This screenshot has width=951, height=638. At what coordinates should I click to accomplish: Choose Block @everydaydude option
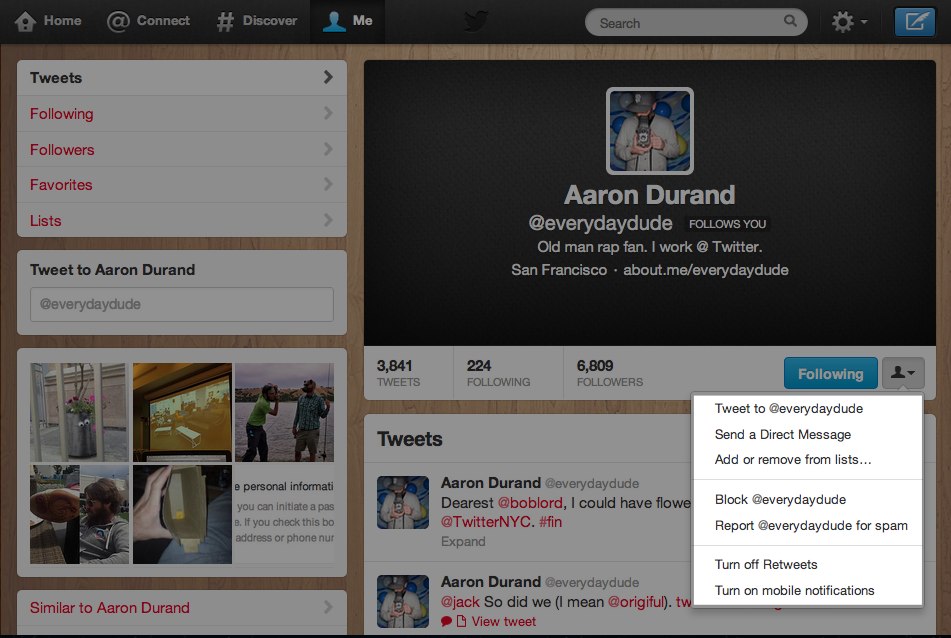pyautogui.click(x=780, y=499)
